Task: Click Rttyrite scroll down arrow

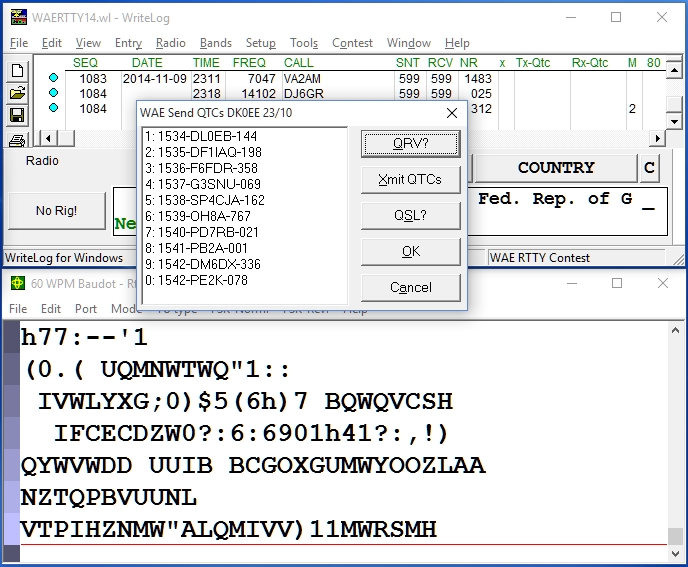Action: pos(675,554)
